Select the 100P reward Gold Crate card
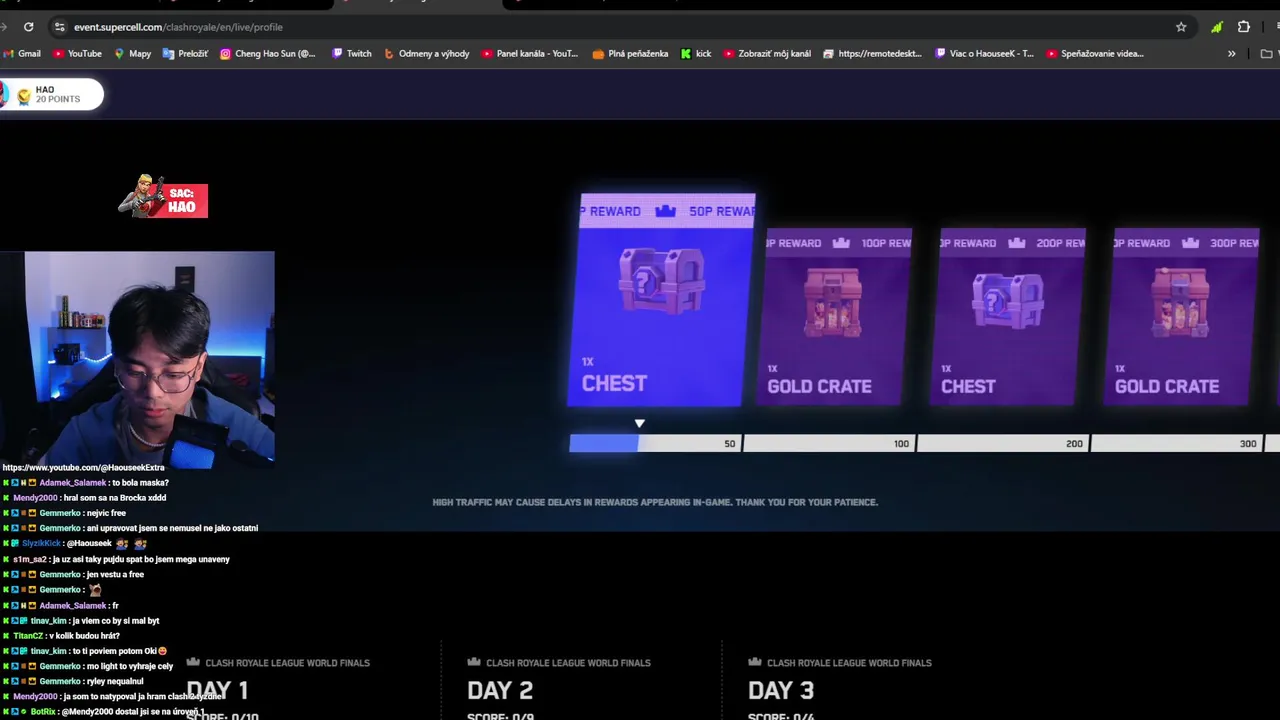 (x=834, y=317)
